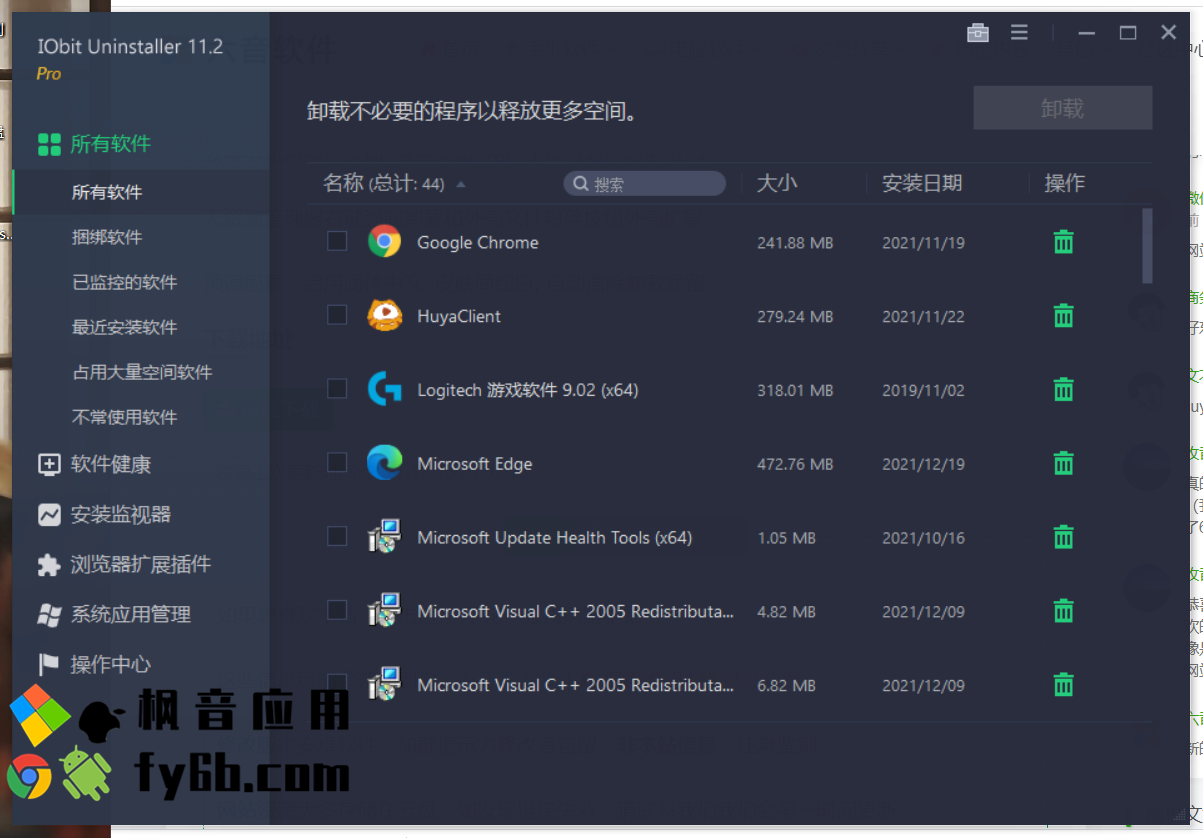Click the 安装监视器 sidebar icon
Screen dimensions: 1203x838
[49, 515]
